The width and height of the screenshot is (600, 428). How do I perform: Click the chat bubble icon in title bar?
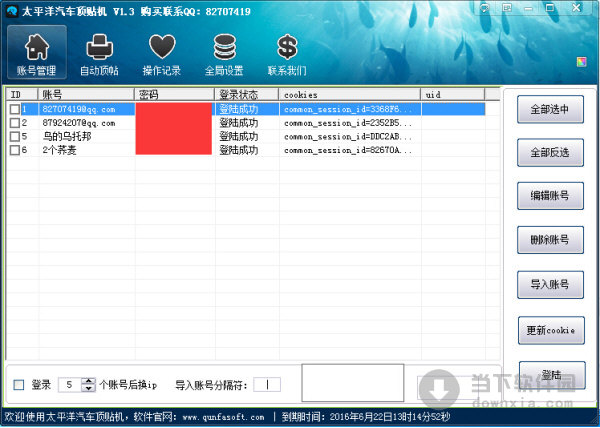pos(485,8)
